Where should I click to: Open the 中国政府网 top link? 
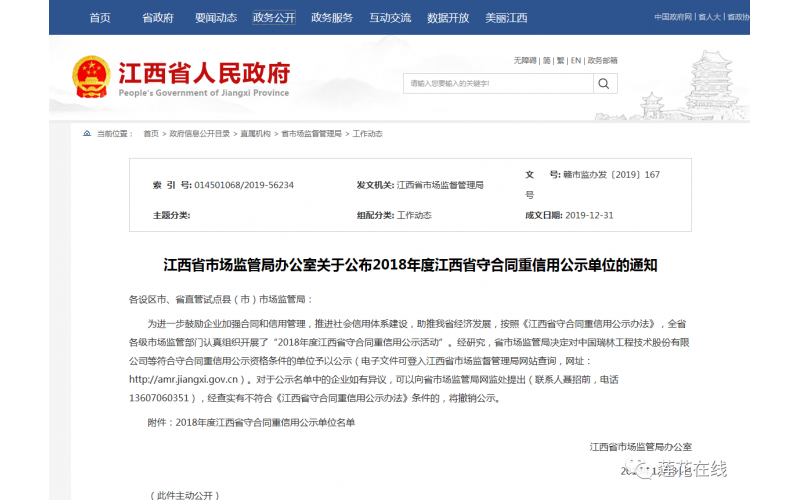(x=673, y=17)
